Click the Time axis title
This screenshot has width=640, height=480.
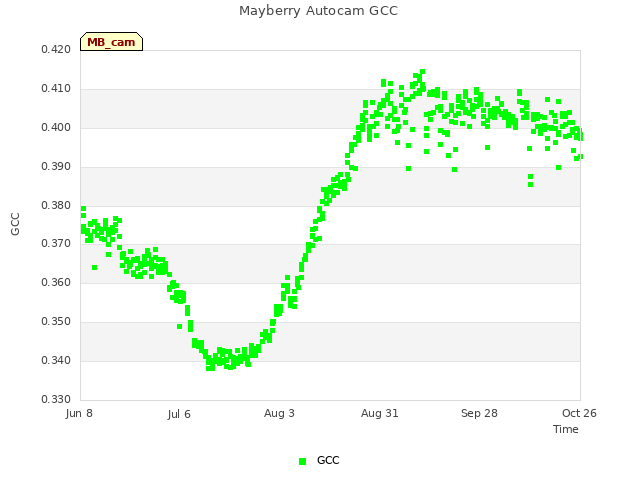point(566,429)
